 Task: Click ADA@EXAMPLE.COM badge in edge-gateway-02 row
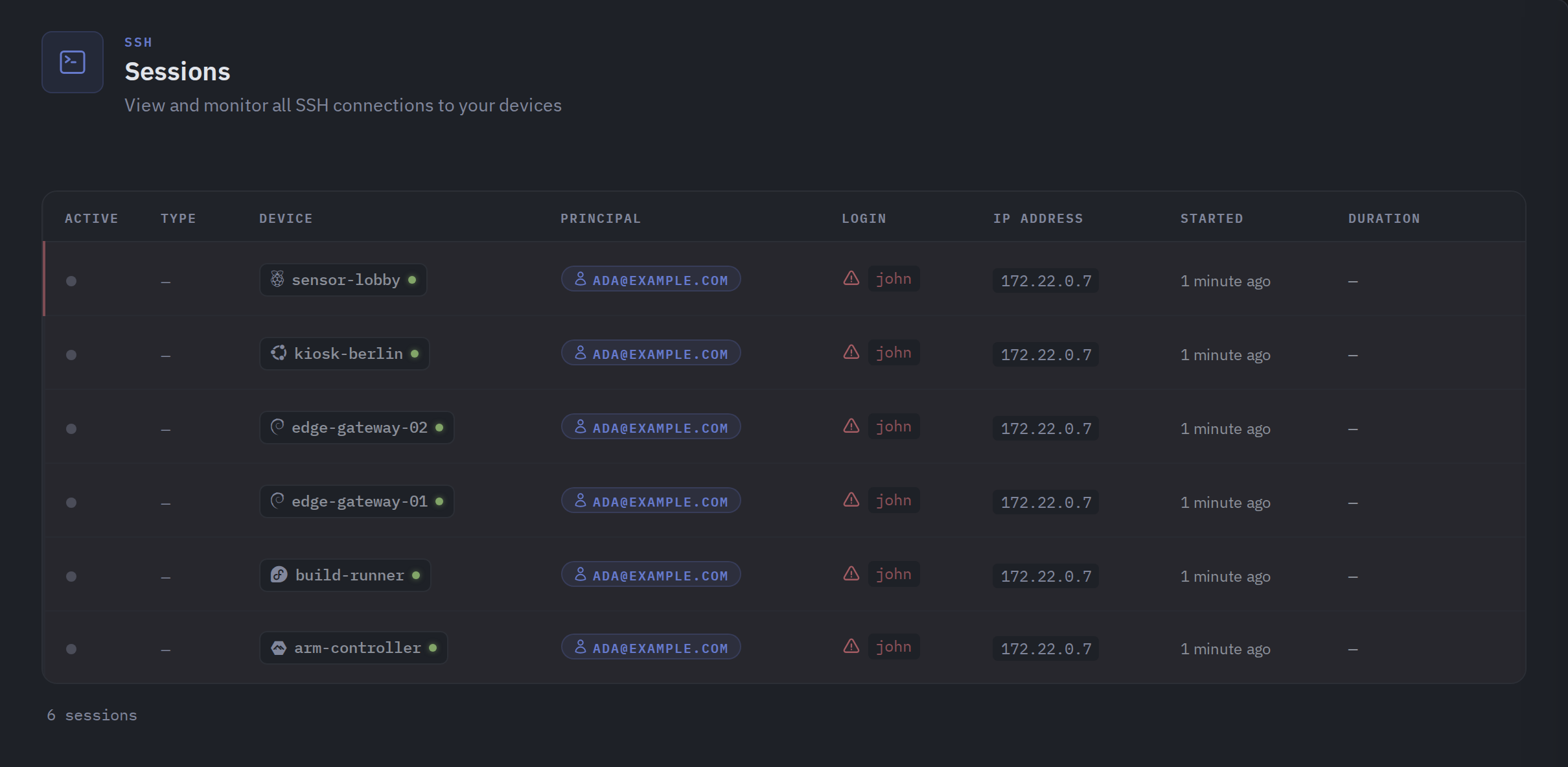pyautogui.click(x=651, y=427)
